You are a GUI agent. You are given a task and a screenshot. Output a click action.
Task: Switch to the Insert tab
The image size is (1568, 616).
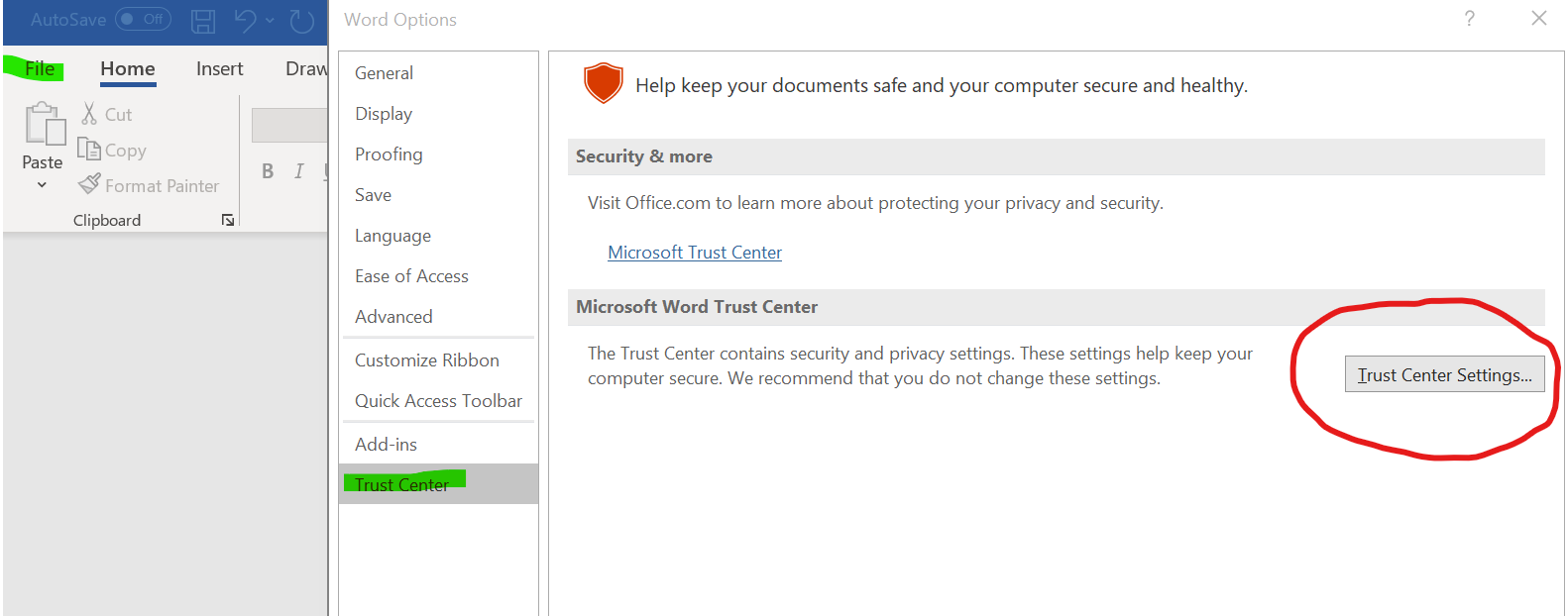tap(219, 68)
